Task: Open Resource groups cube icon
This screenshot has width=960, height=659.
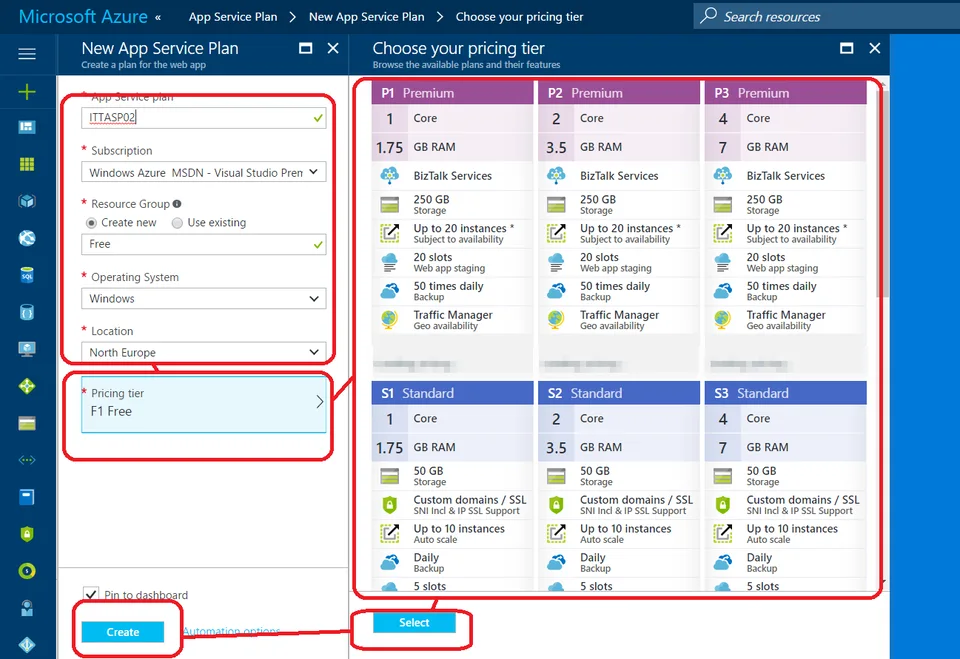Action: click(27, 201)
